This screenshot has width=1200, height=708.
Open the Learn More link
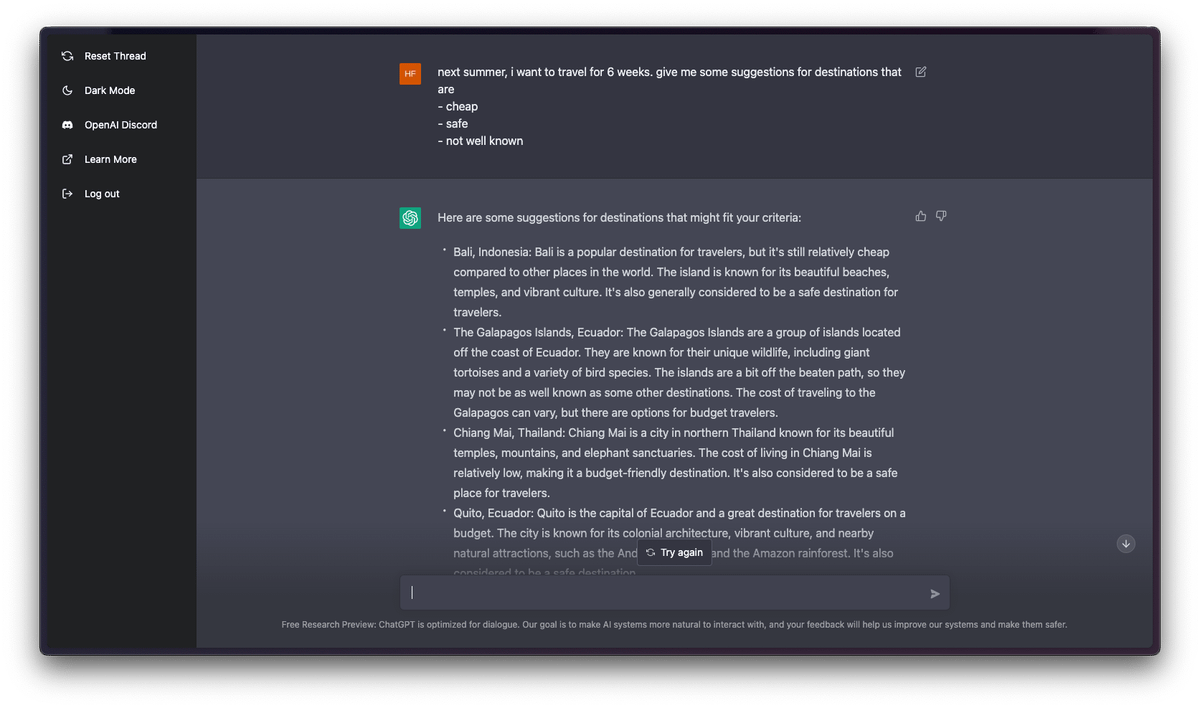coord(110,160)
